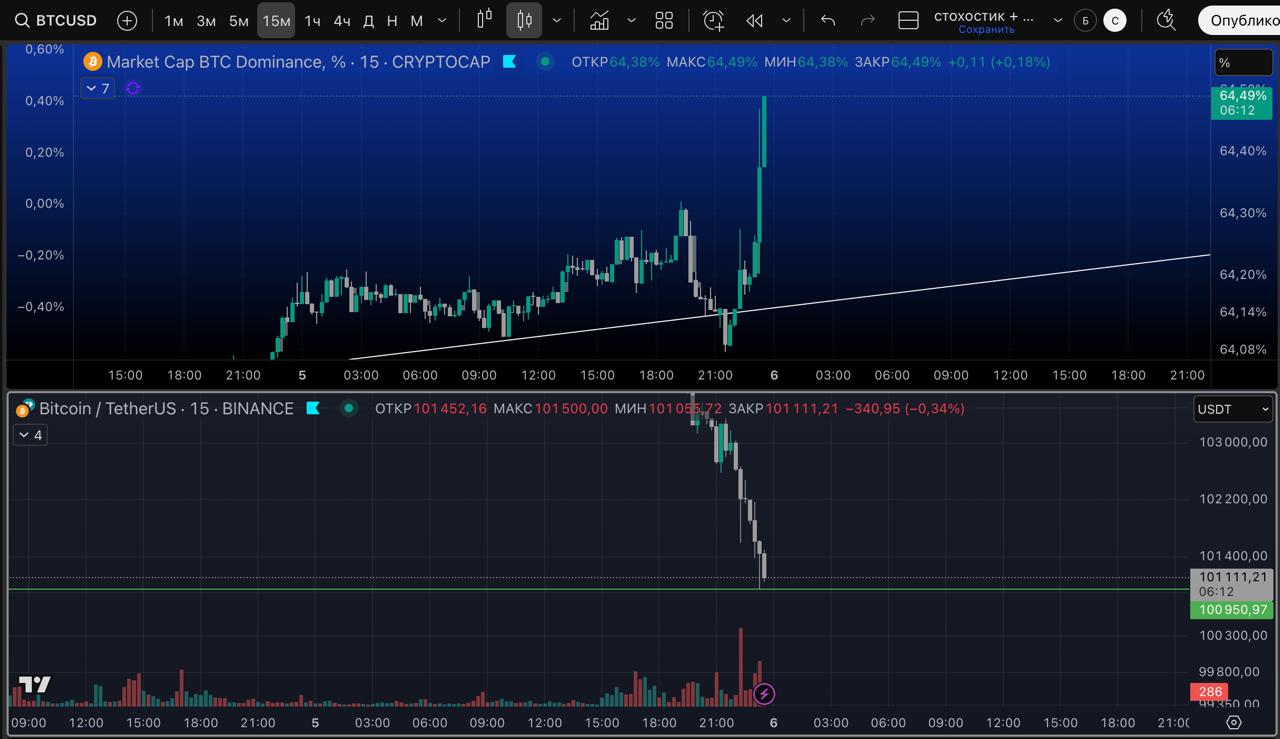1280x739 pixels.
Task: Open Market Cap BTC Dominance symbol title
Action: 298,62
